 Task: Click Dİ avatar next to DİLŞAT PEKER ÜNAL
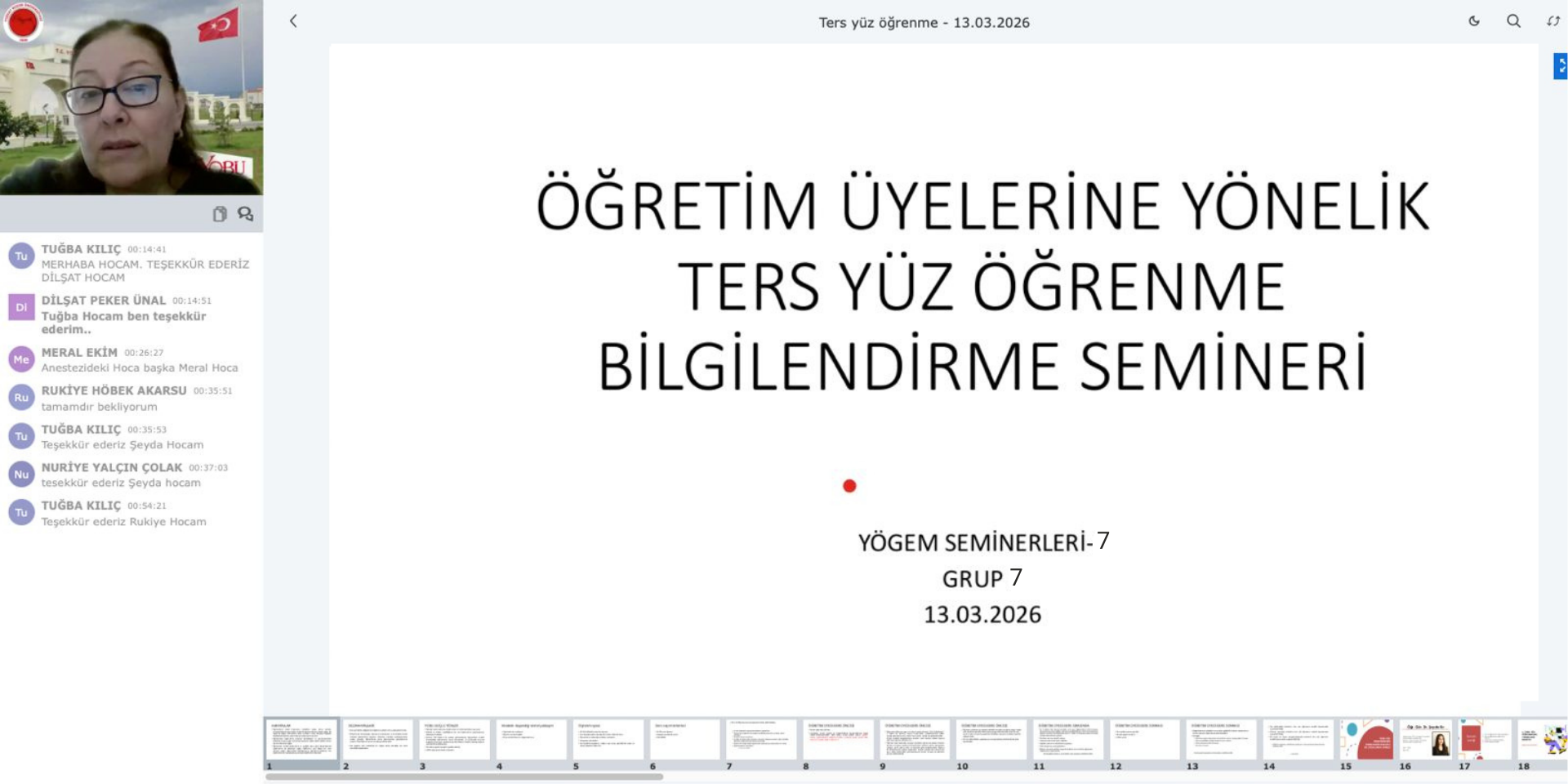tap(21, 308)
